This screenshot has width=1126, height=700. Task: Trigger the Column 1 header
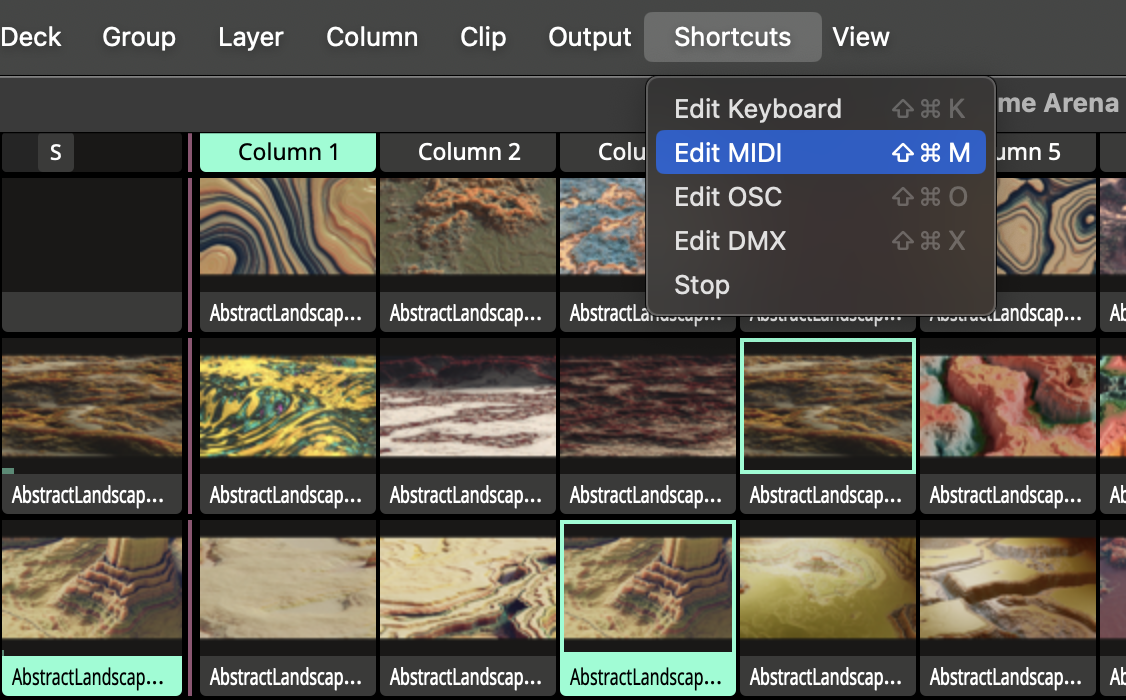(288, 153)
